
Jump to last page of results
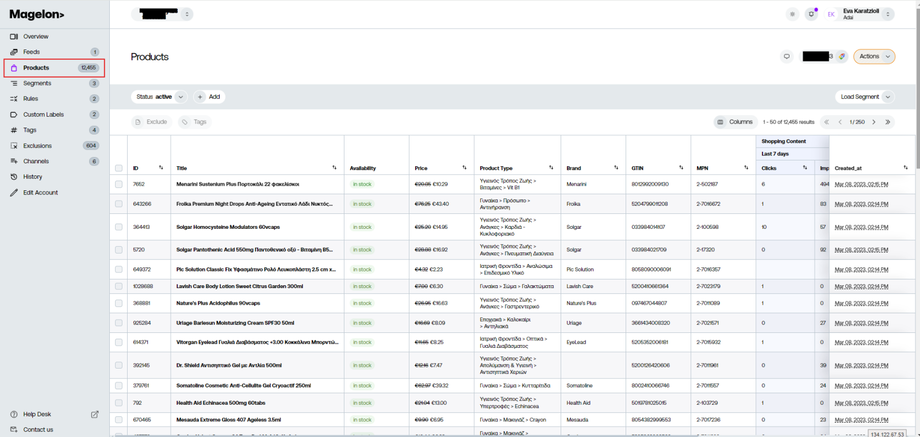coord(888,122)
